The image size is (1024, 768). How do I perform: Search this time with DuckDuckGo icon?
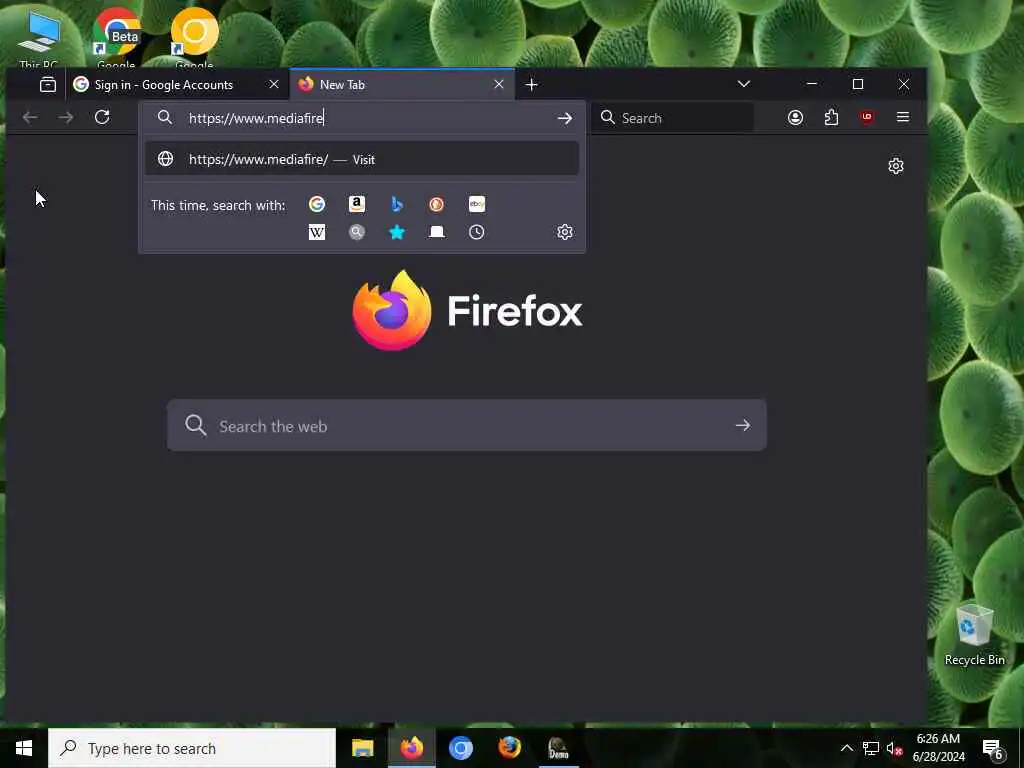pos(436,204)
